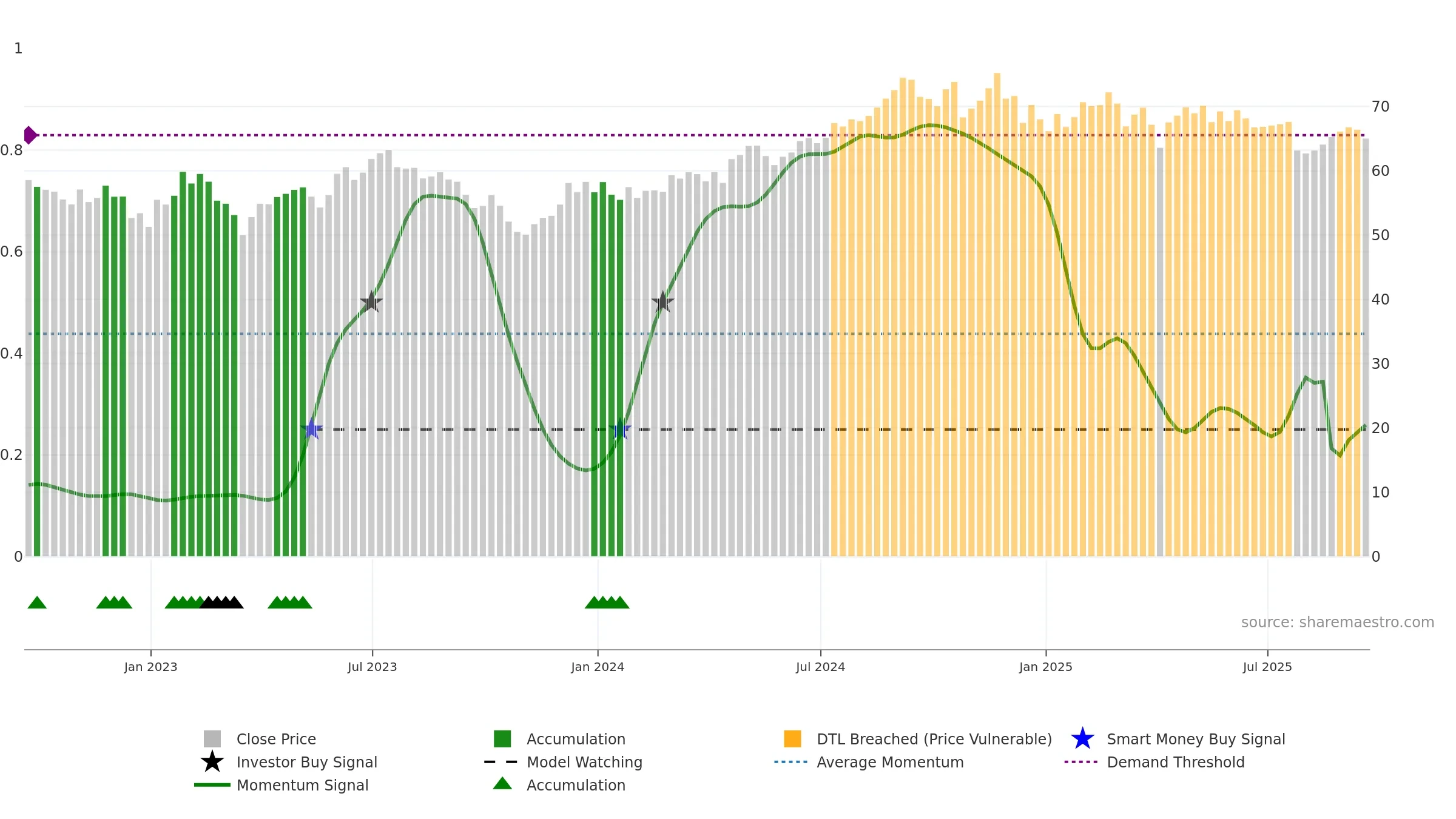Screen dimensions: 1456x819
Task: Click the purple diamond Demand Threshold marker
Action: [x=30, y=135]
